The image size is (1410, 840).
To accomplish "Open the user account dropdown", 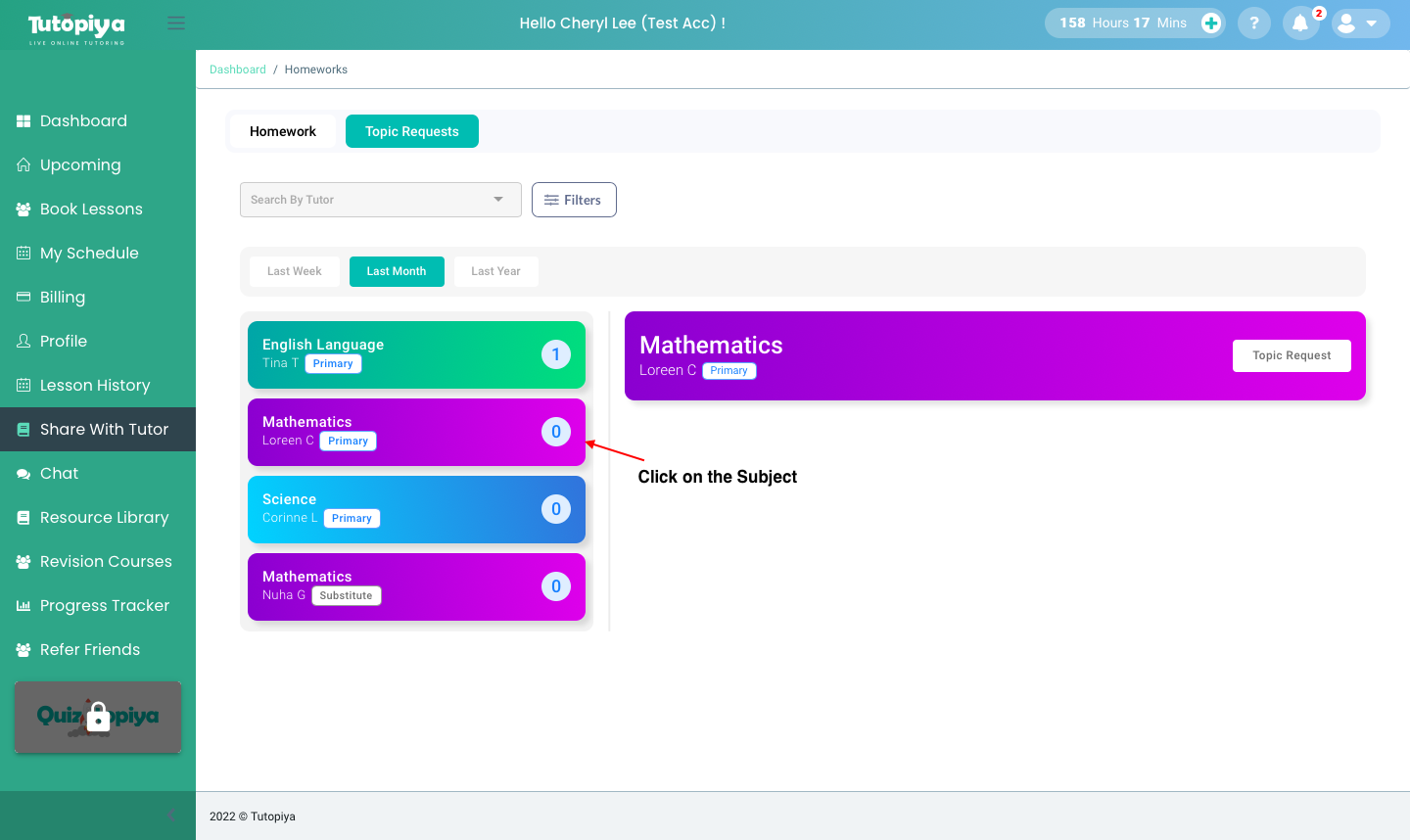I will click(1360, 23).
